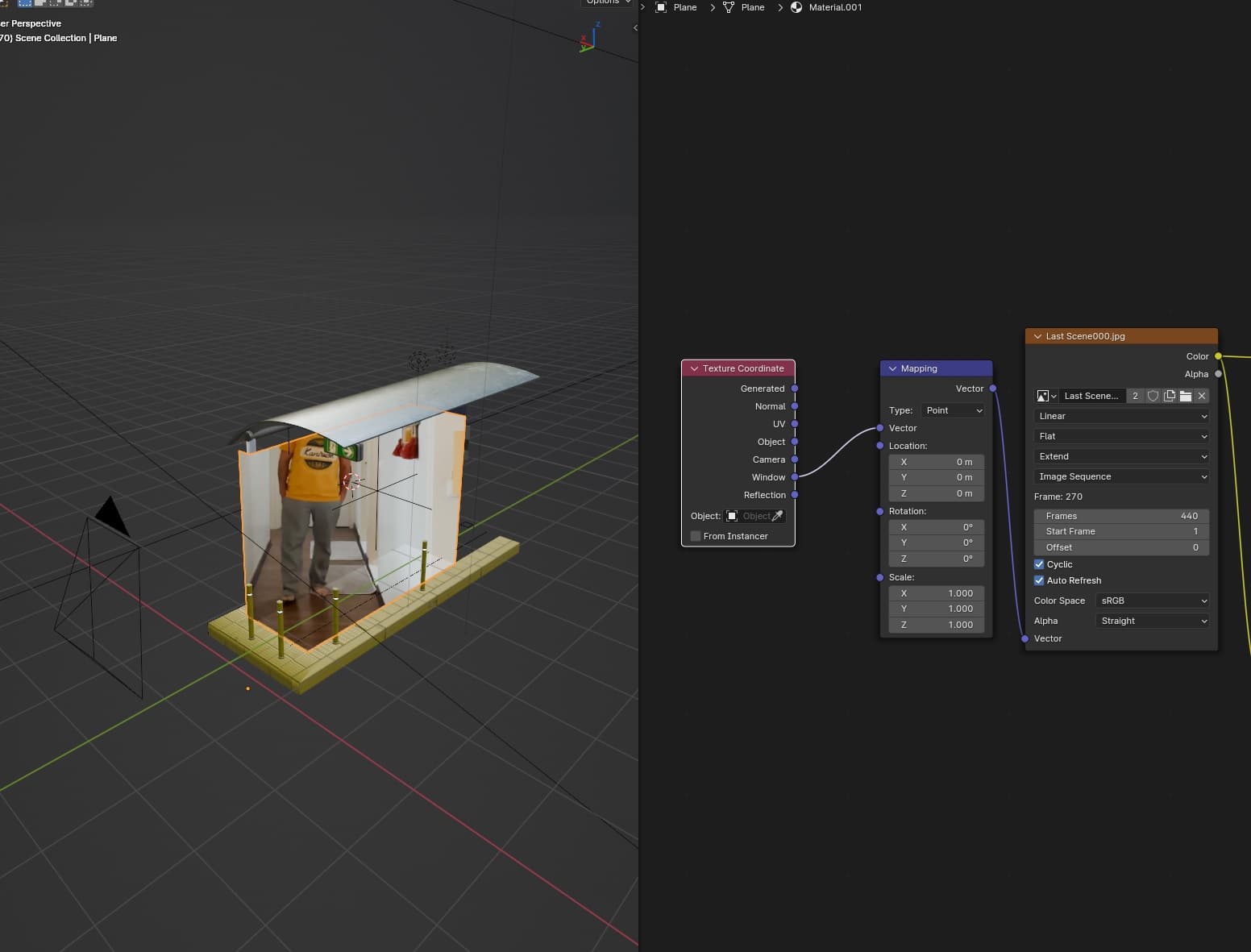The height and width of the screenshot is (952, 1251).
Task: Click the Frames 440 field
Action: coord(1121,516)
